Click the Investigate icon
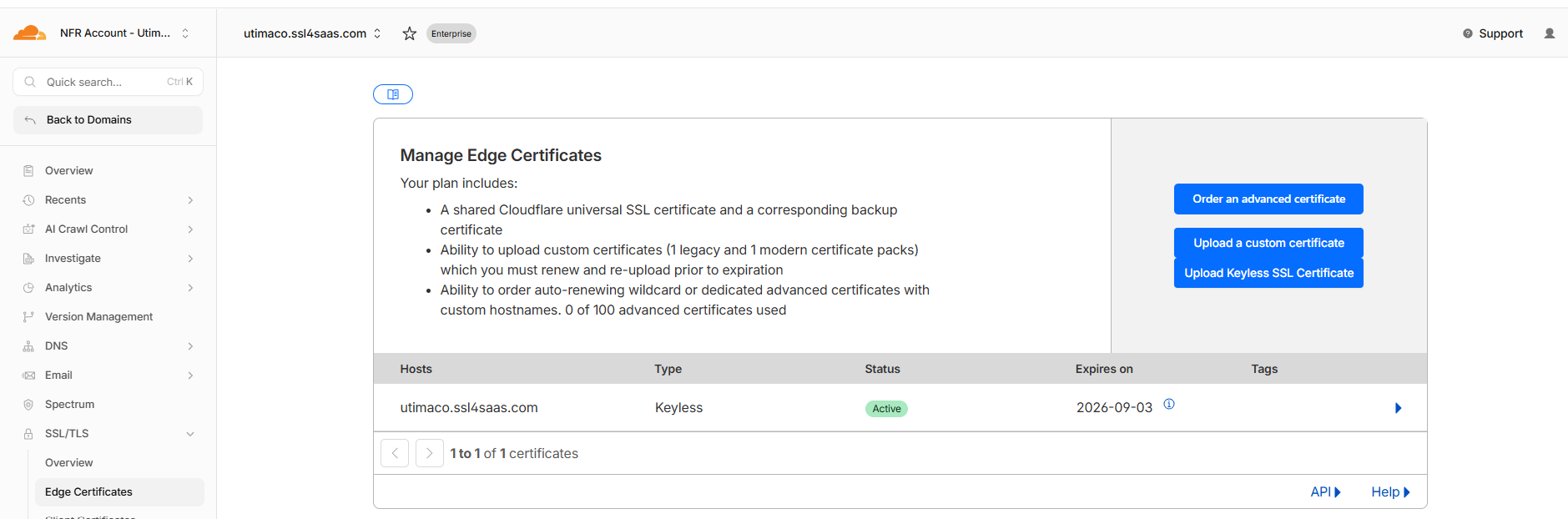The image size is (1568, 519). 28,259
